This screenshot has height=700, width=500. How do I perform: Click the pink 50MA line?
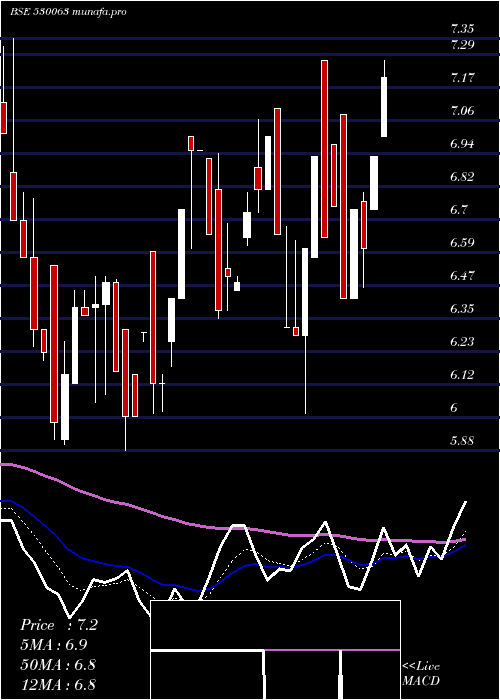pyautogui.click(x=232, y=528)
